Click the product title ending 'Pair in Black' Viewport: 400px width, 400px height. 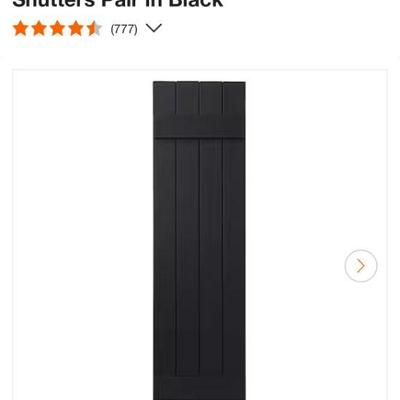118,4
